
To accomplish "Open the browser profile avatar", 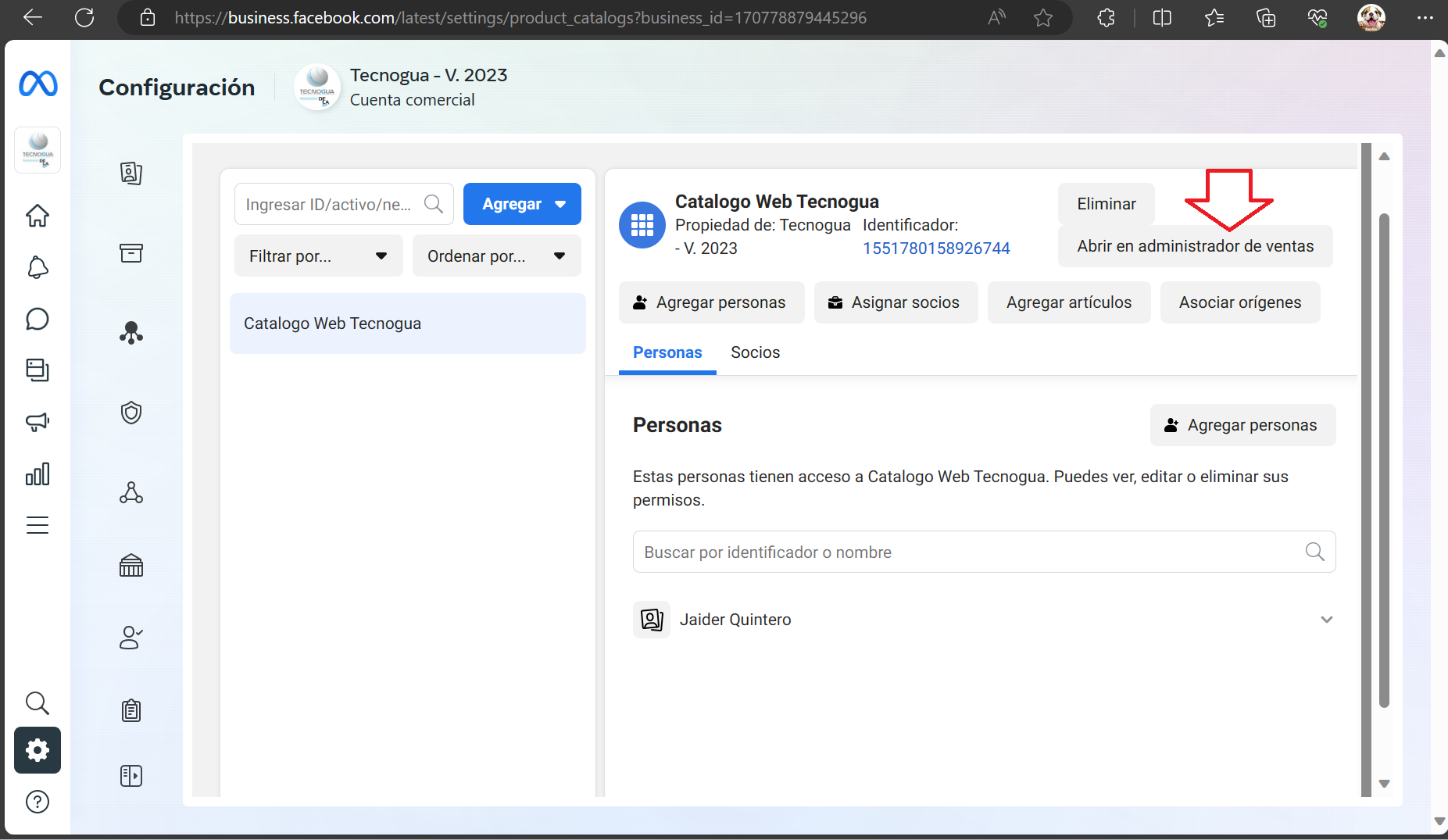I will coord(1371,17).
